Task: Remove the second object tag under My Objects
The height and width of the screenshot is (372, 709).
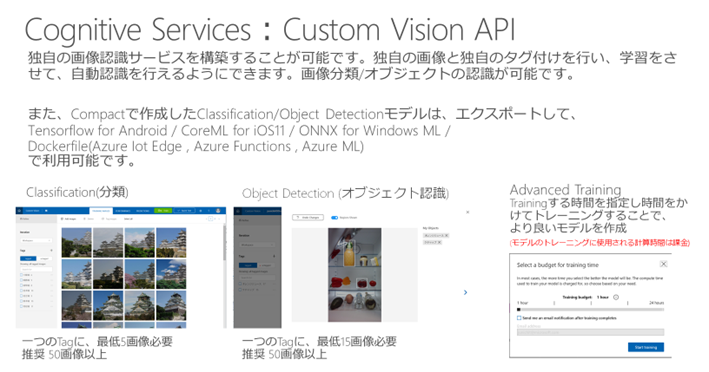Action: [439, 242]
